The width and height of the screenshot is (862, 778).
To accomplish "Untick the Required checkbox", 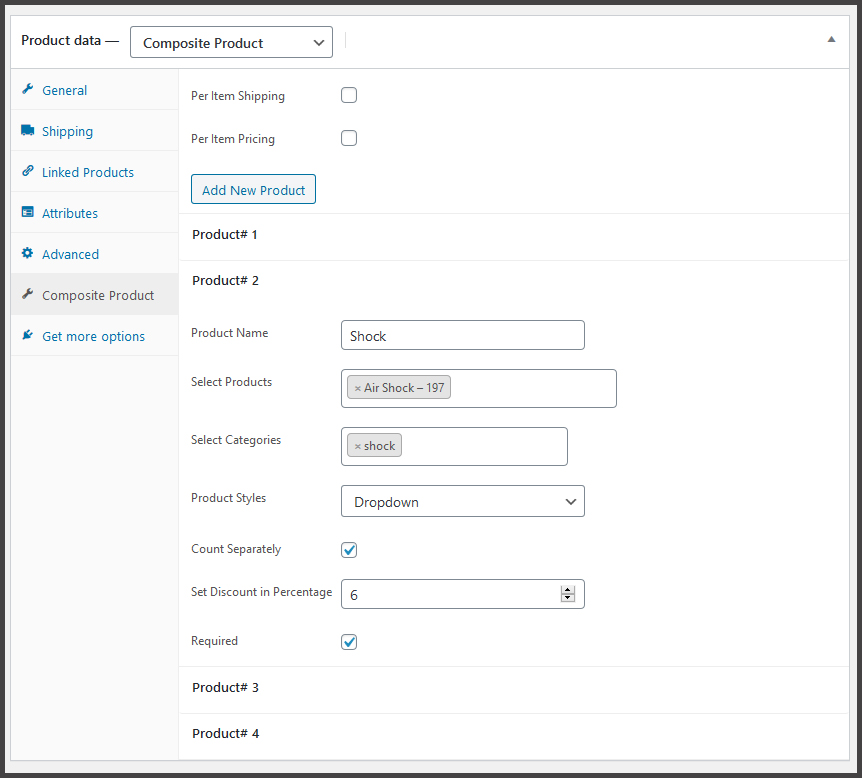I will 349,642.
